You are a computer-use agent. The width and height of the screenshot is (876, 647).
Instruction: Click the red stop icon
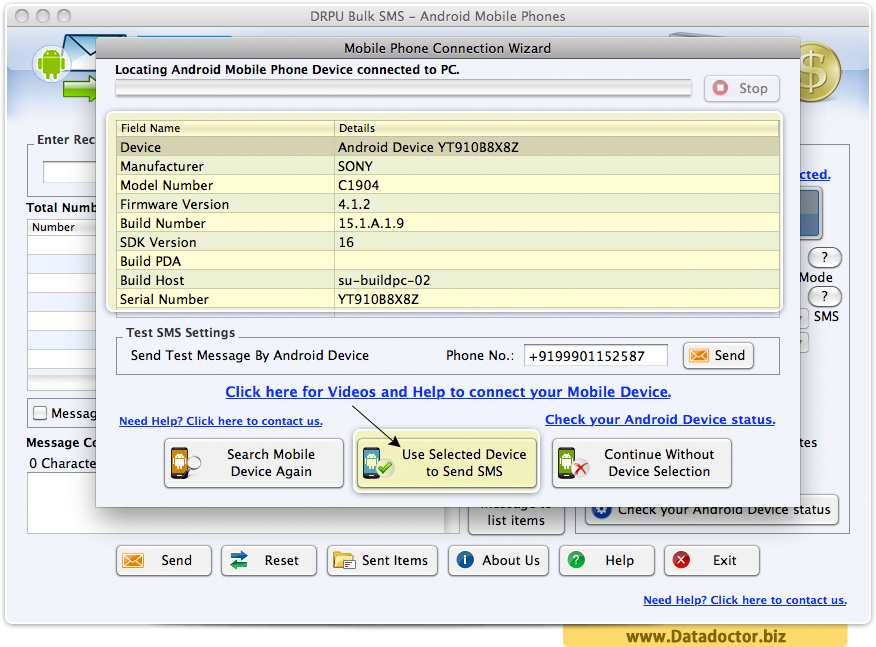click(720, 88)
